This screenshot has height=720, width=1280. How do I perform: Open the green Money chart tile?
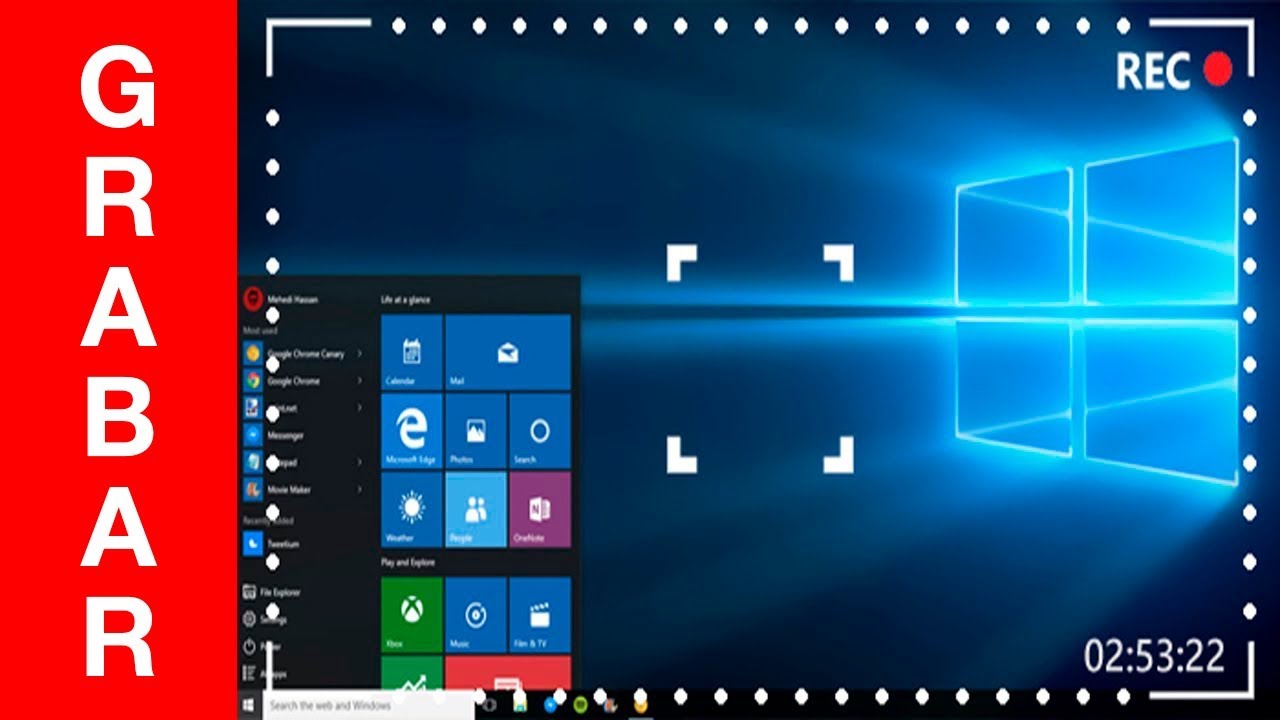(x=411, y=673)
